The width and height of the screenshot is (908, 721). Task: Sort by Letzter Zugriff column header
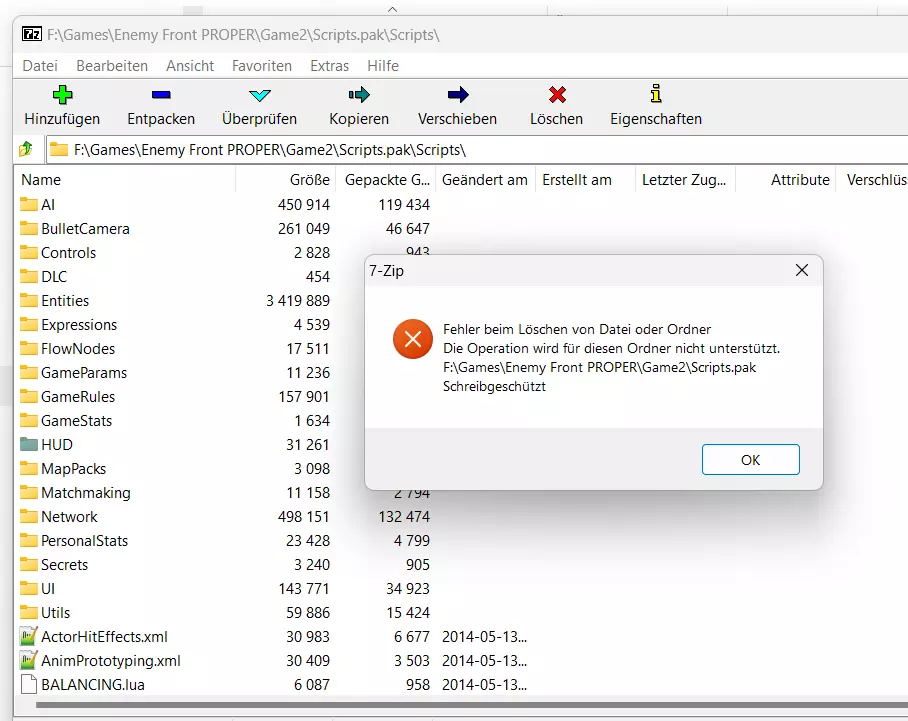pos(686,180)
